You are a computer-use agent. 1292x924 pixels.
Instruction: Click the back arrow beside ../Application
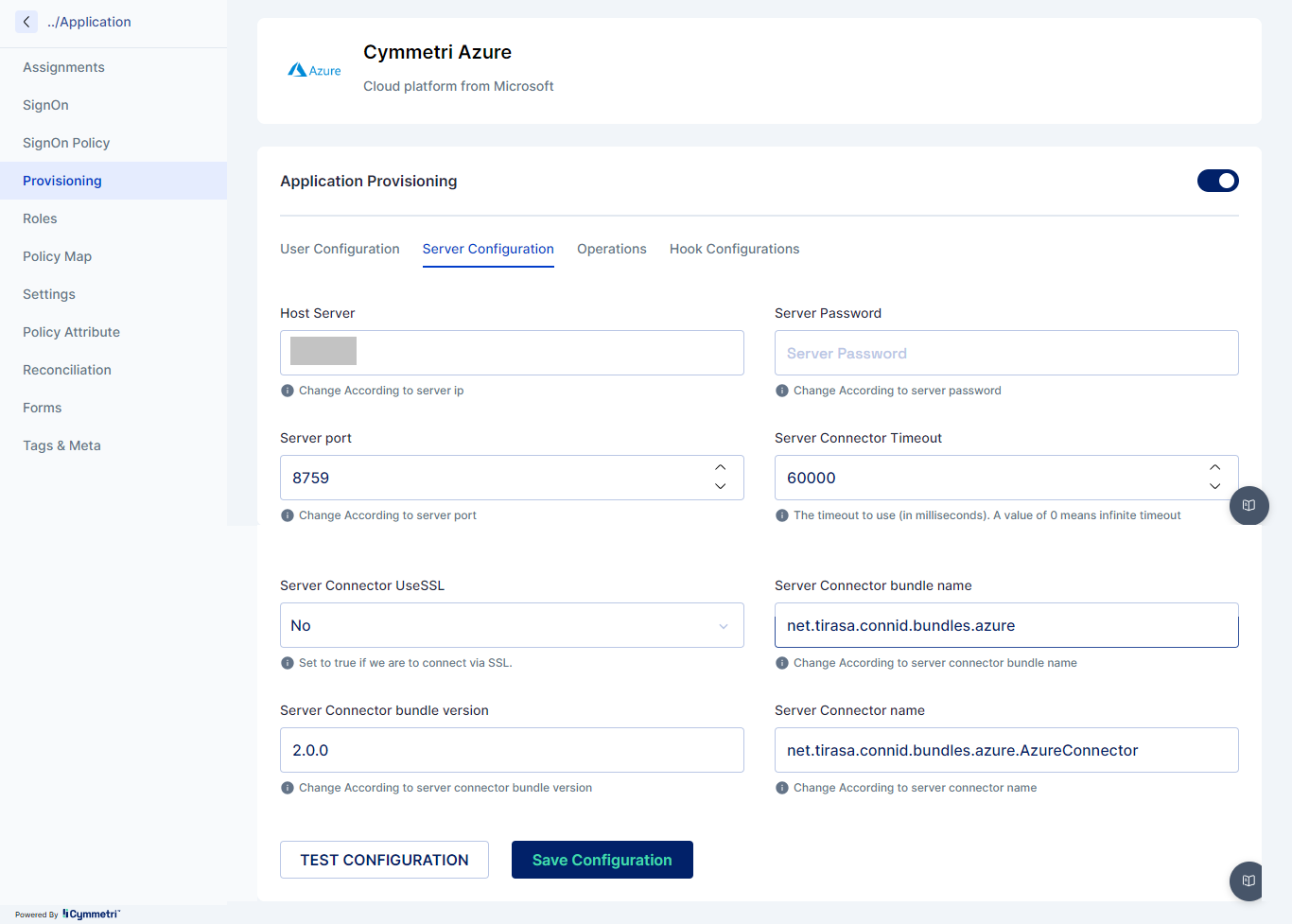point(26,22)
